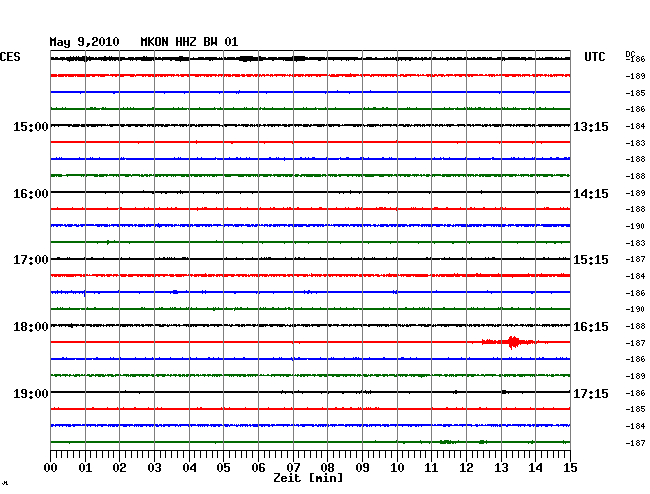Select the 13:15 UTC time label
This screenshot has width=650, height=494.
coord(591,126)
